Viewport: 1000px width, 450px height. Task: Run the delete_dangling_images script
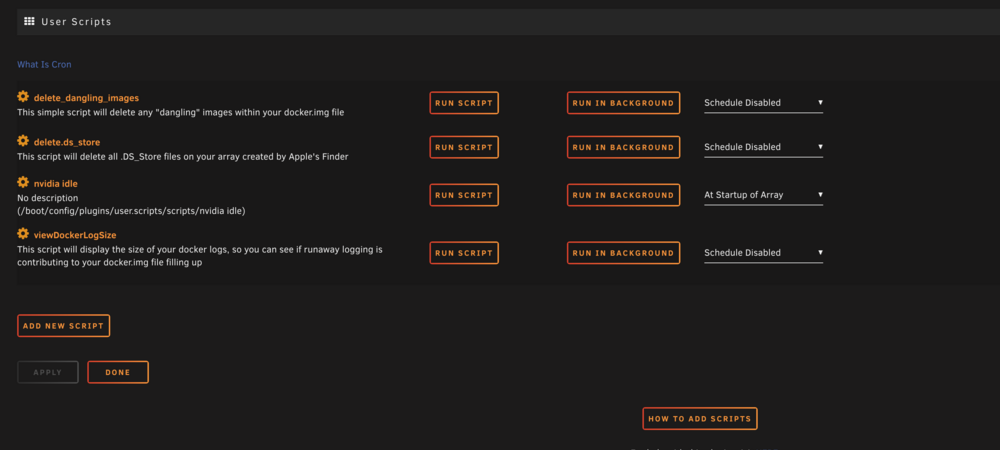pos(464,103)
